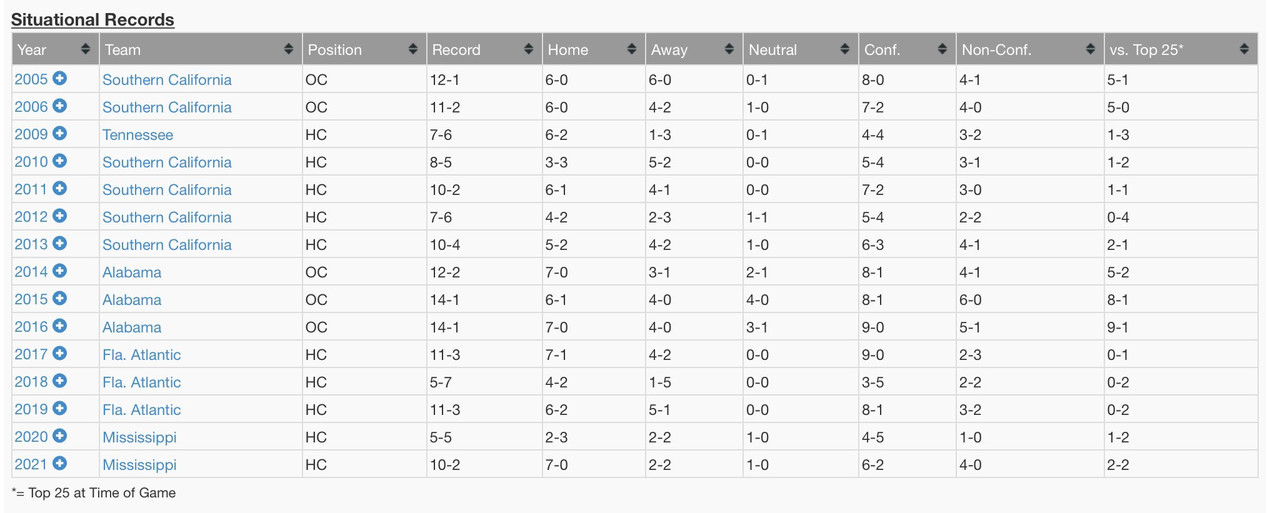Sort the Non-Conf. column
1280x513 pixels.
pyautogui.click(x=1031, y=49)
